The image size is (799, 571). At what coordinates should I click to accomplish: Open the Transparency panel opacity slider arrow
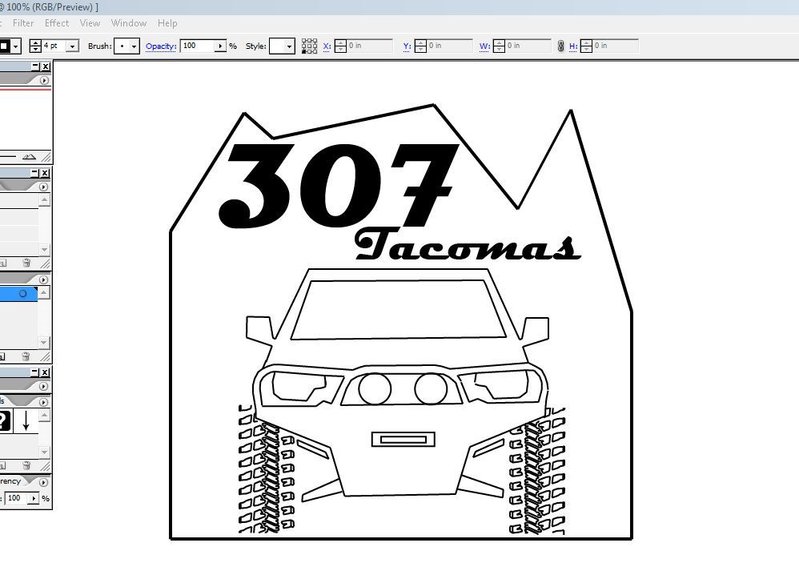[x=34, y=498]
